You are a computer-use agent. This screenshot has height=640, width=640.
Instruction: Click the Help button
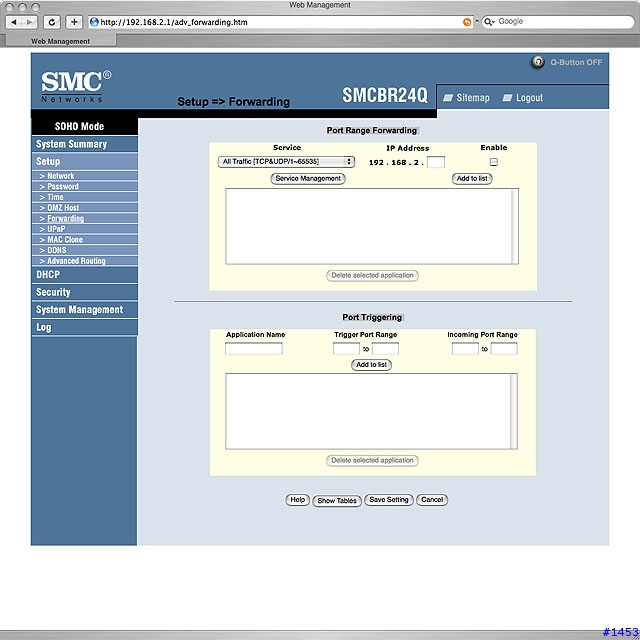pyautogui.click(x=297, y=500)
